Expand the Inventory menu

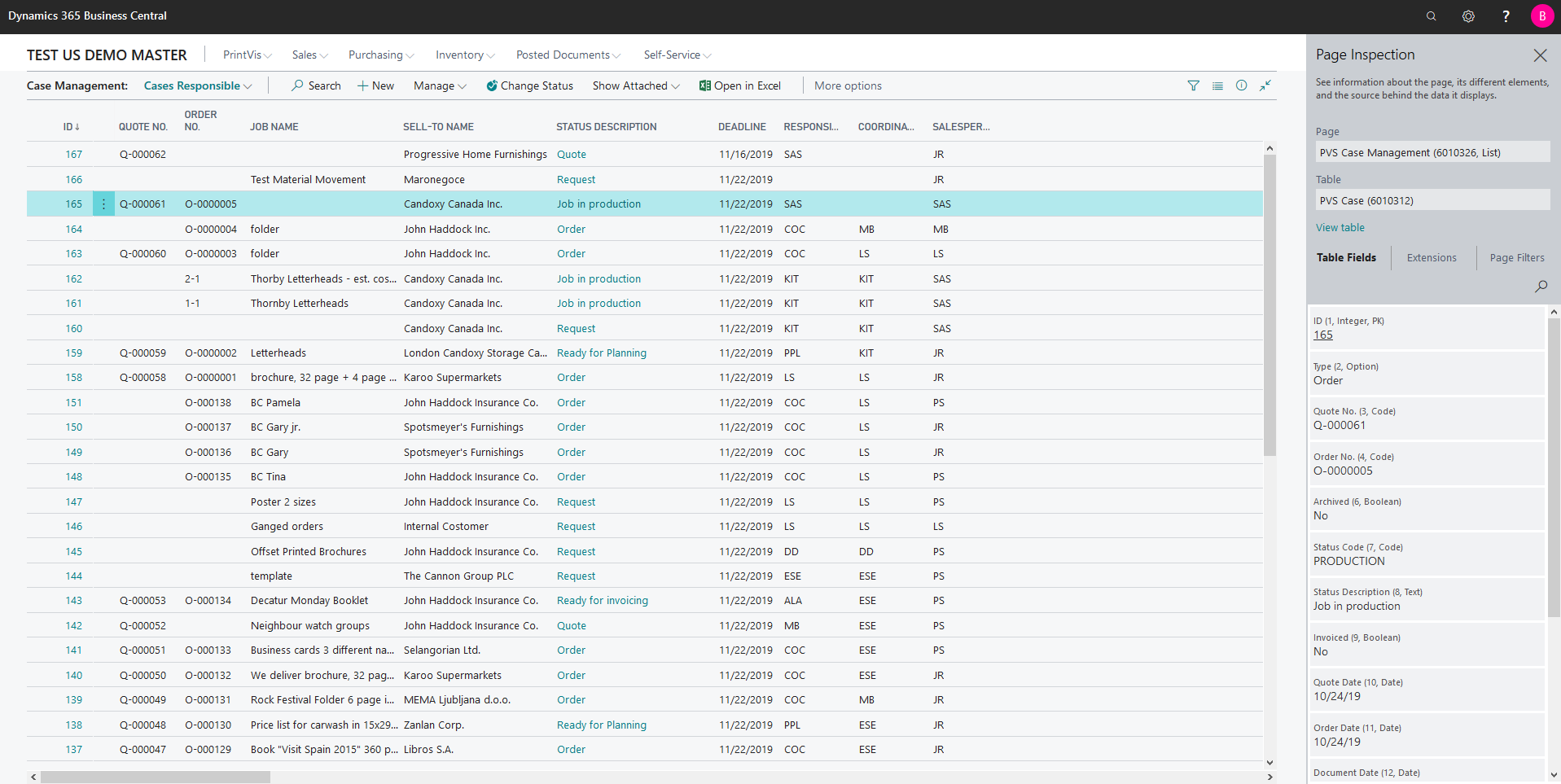(465, 55)
